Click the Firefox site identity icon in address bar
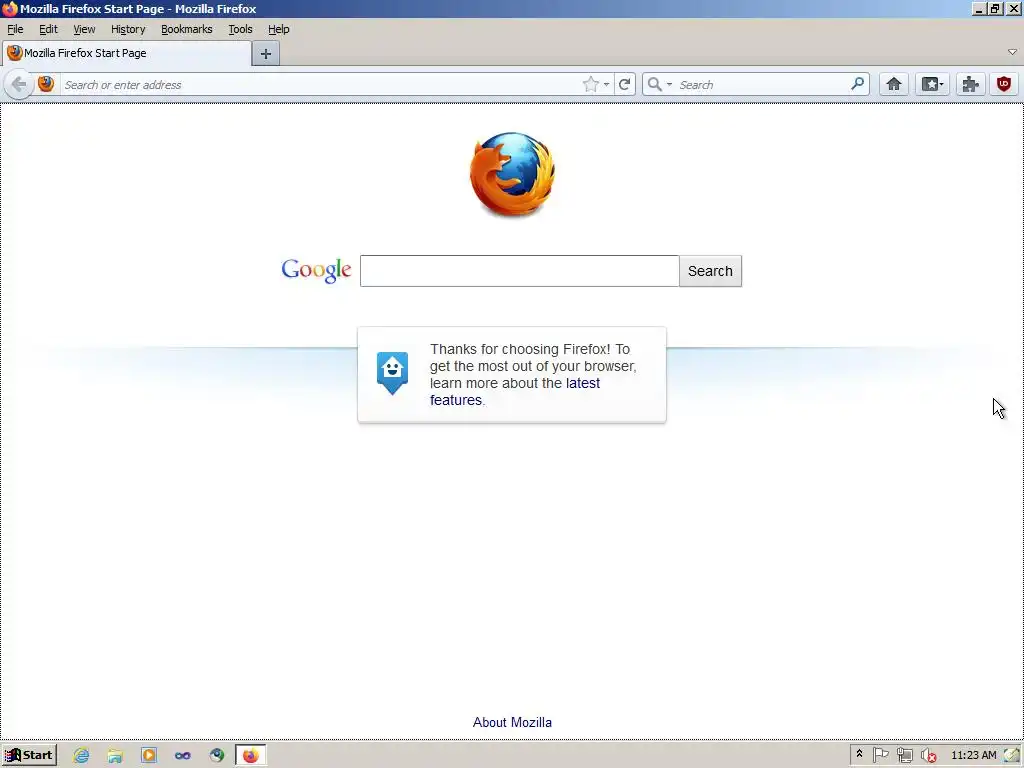 click(x=46, y=84)
